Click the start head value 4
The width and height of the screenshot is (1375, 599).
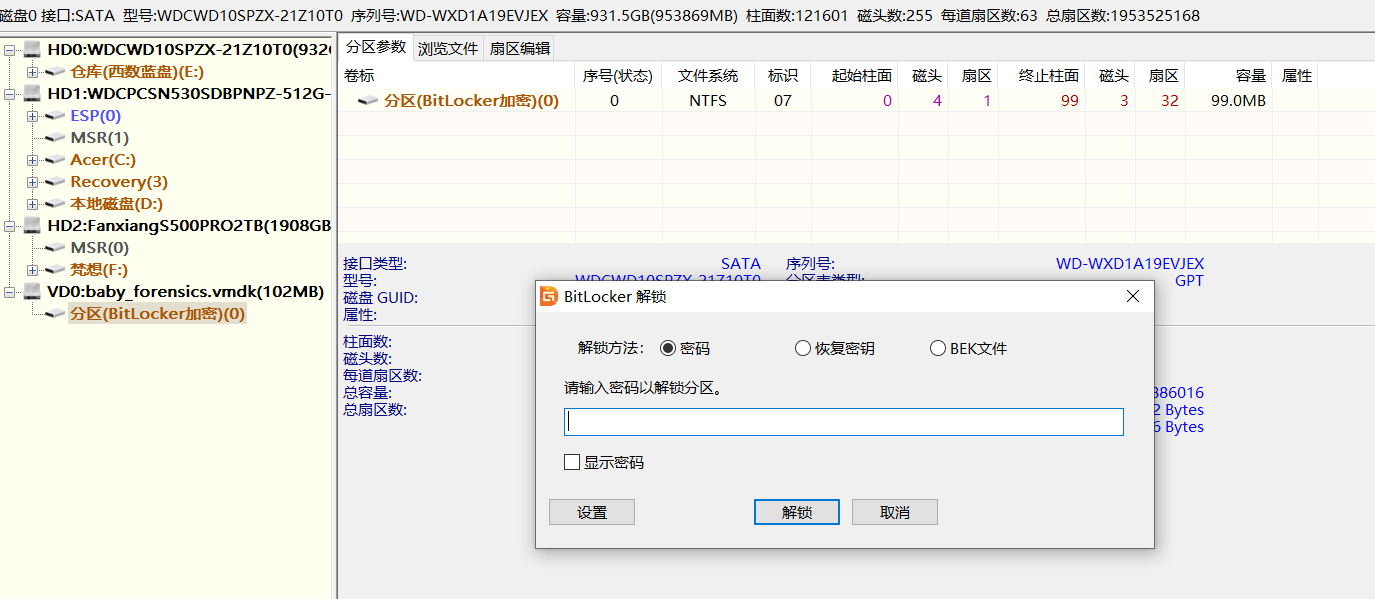[937, 100]
